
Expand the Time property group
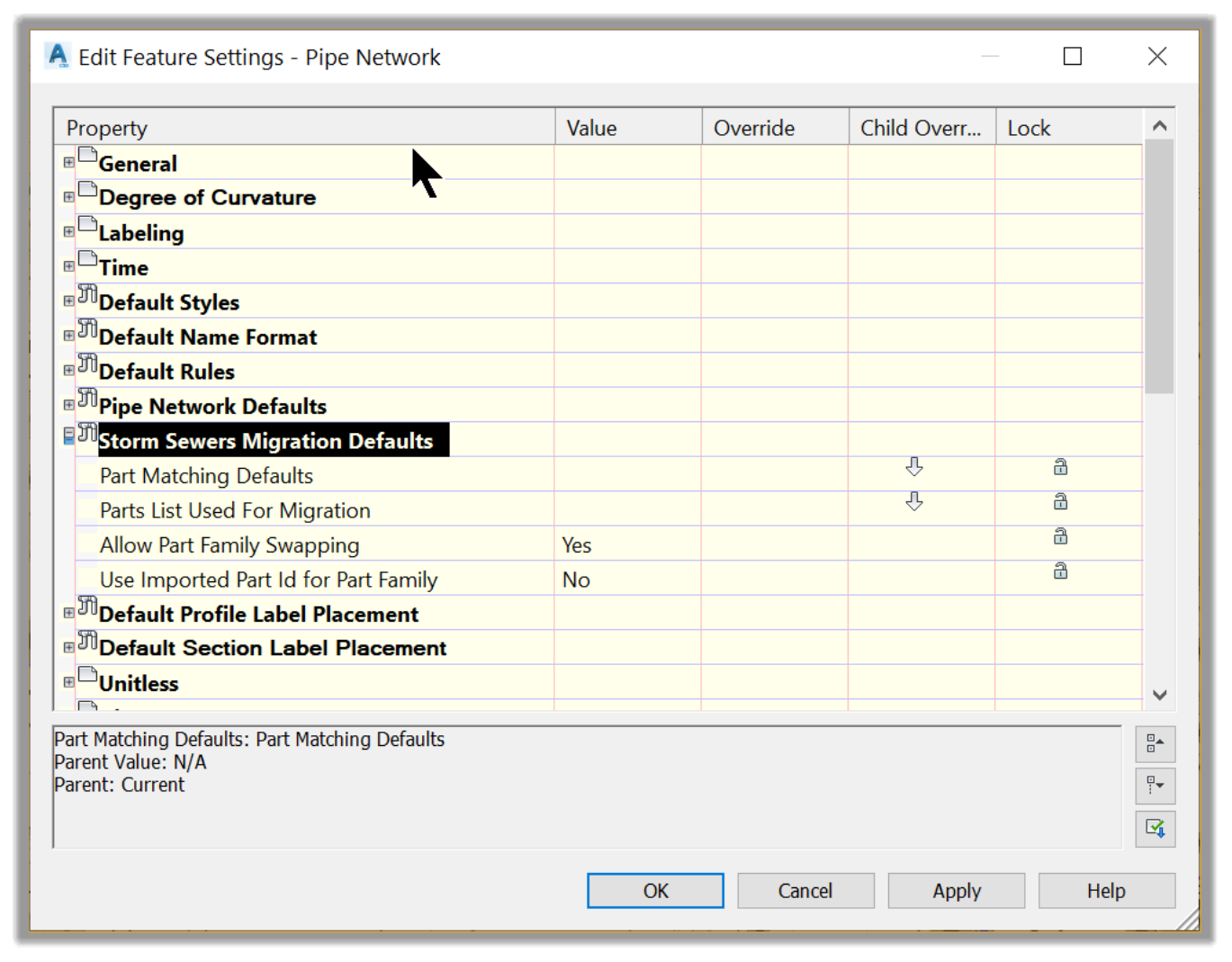click(x=69, y=266)
